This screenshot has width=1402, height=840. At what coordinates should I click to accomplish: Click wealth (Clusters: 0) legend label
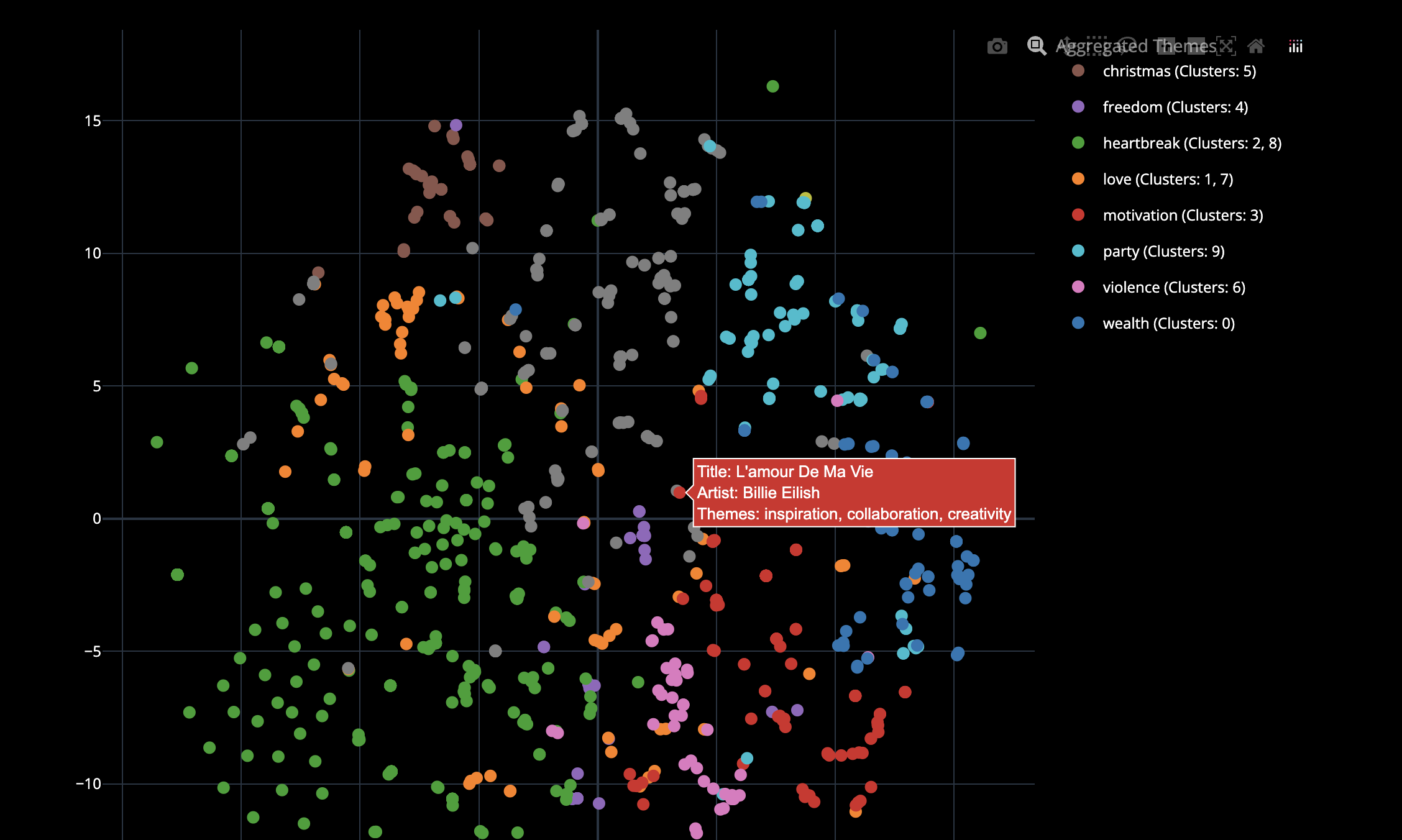[x=1168, y=324]
